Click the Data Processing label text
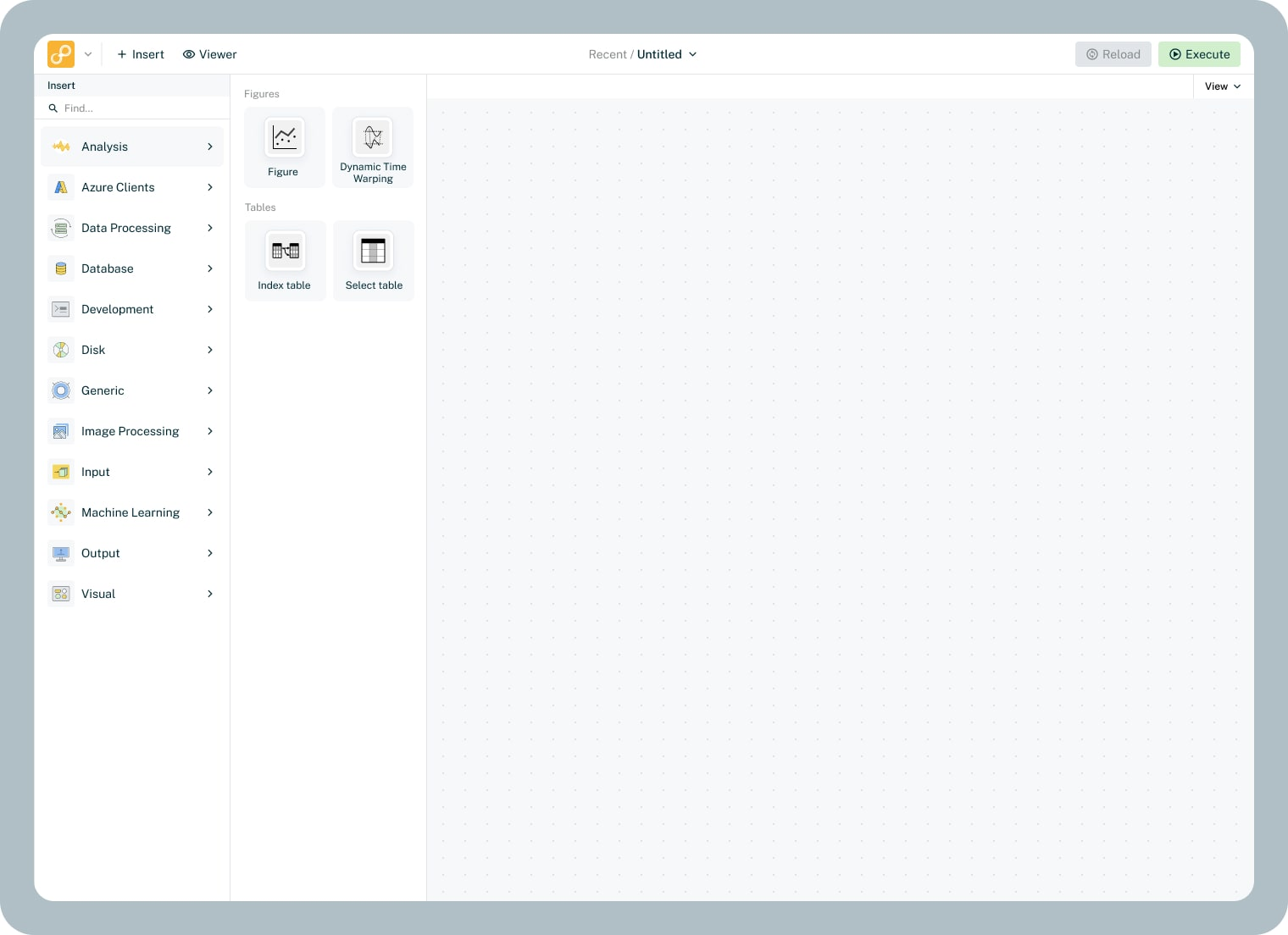 point(126,228)
